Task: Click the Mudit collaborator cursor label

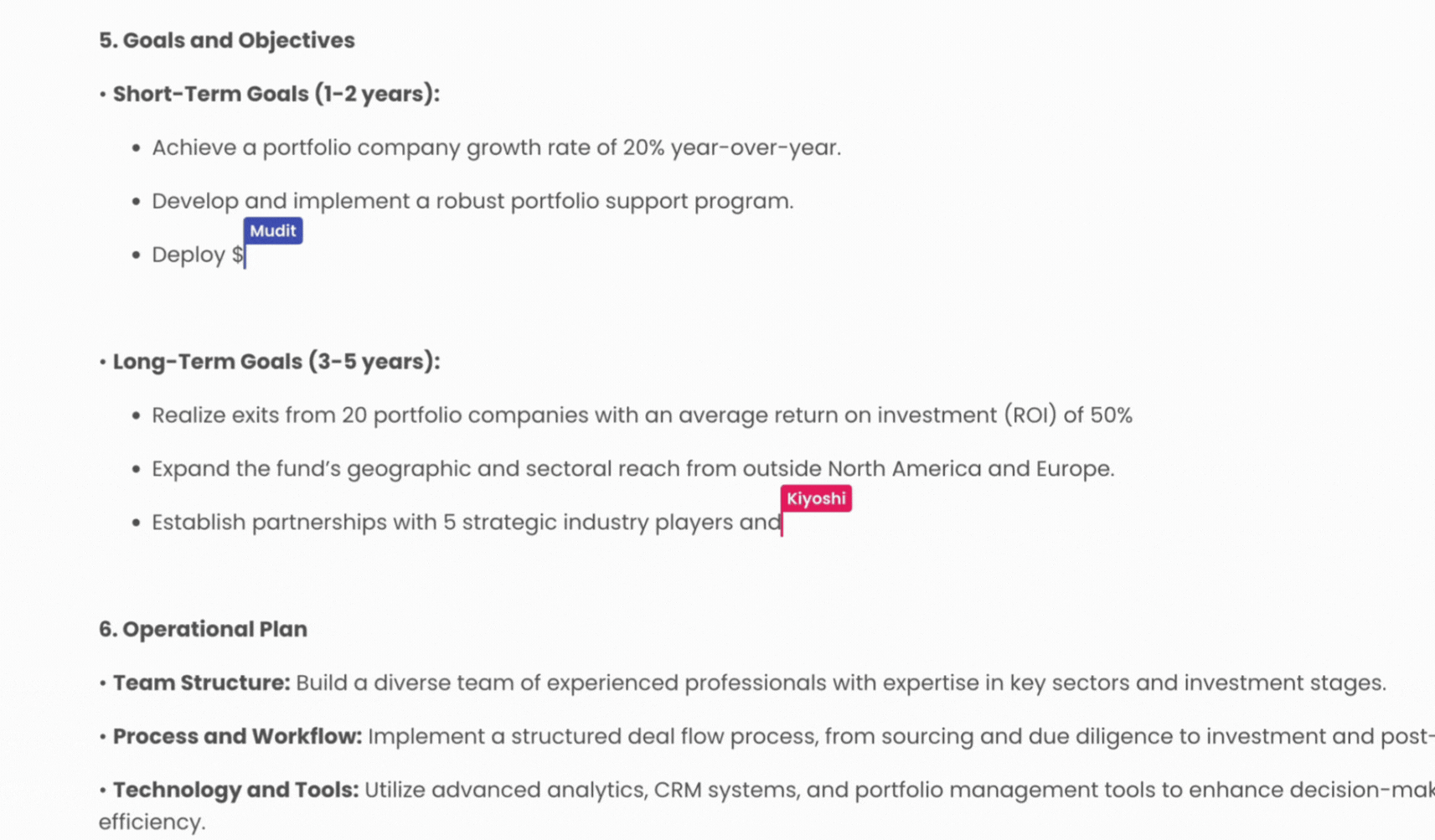Action: [x=273, y=231]
